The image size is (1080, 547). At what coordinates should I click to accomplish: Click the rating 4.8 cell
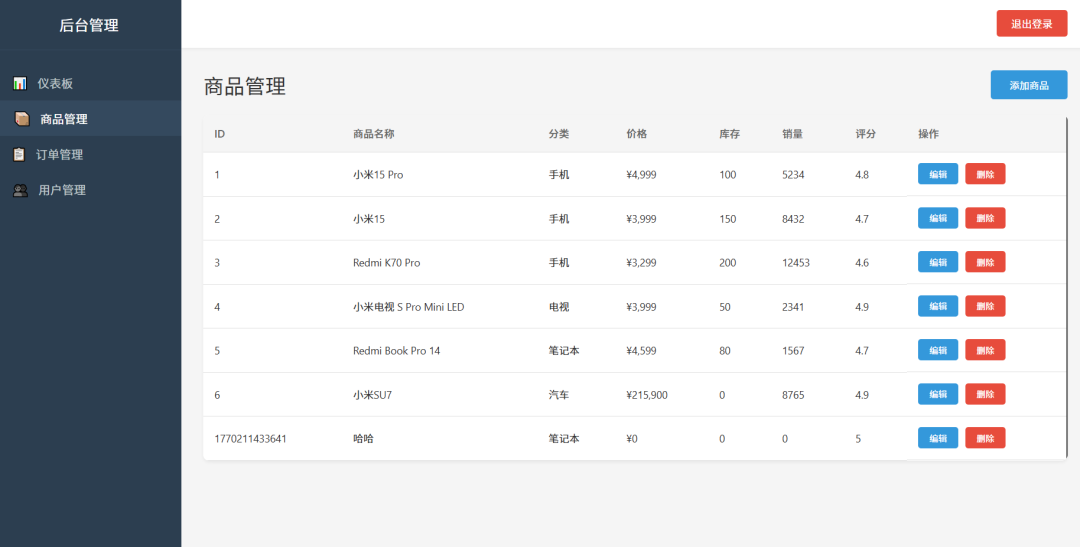862,174
